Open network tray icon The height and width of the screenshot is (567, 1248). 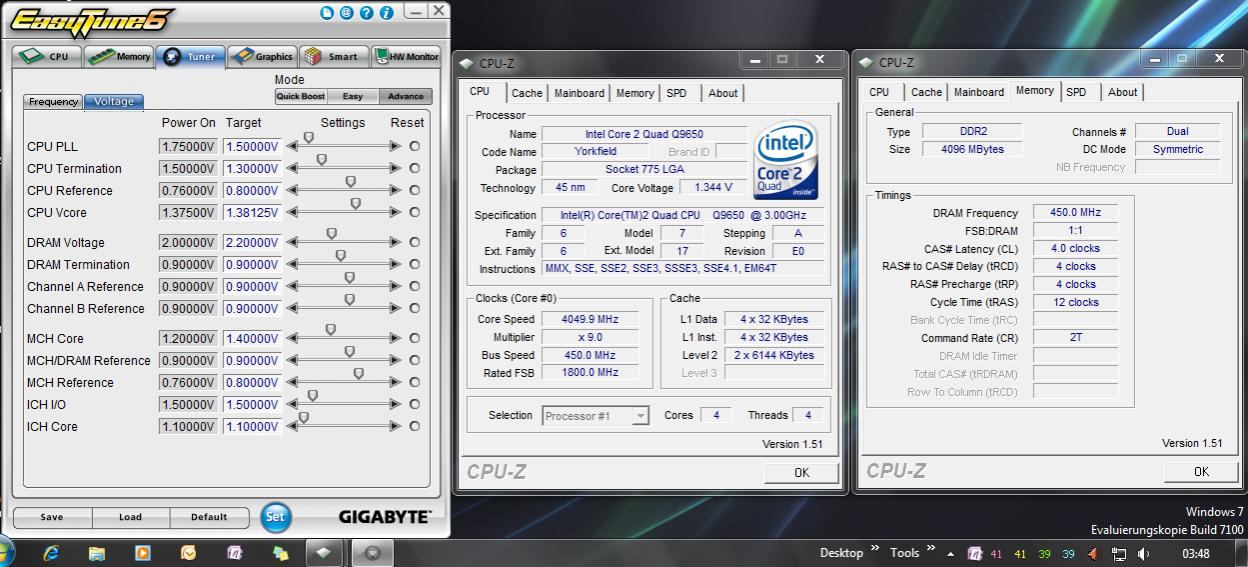pyautogui.click(x=1119, y=553)
